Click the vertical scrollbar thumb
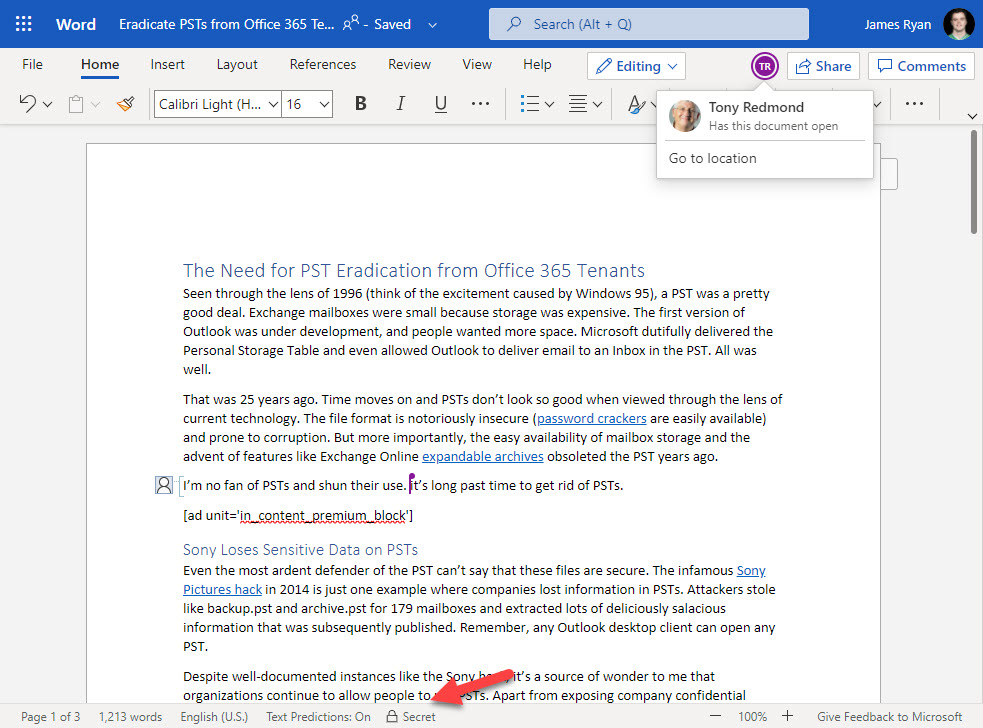The width and height of the screenshot is (983, 728). click(973, 182)
